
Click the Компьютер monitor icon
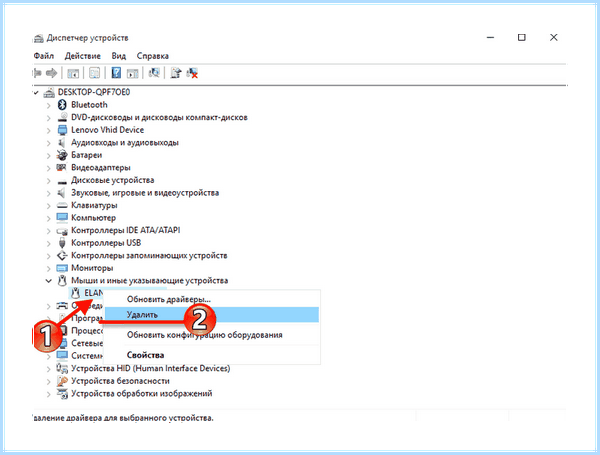62,218
